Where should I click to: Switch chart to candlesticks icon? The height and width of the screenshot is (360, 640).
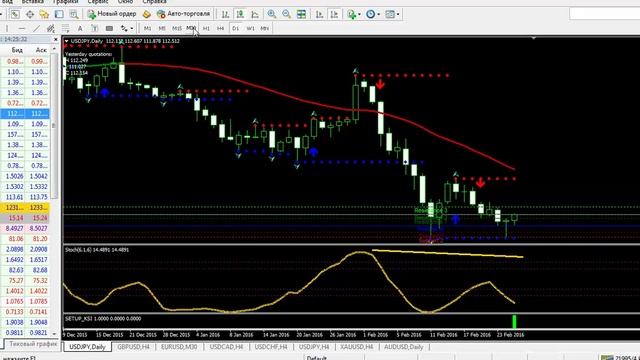pos(240,14)
